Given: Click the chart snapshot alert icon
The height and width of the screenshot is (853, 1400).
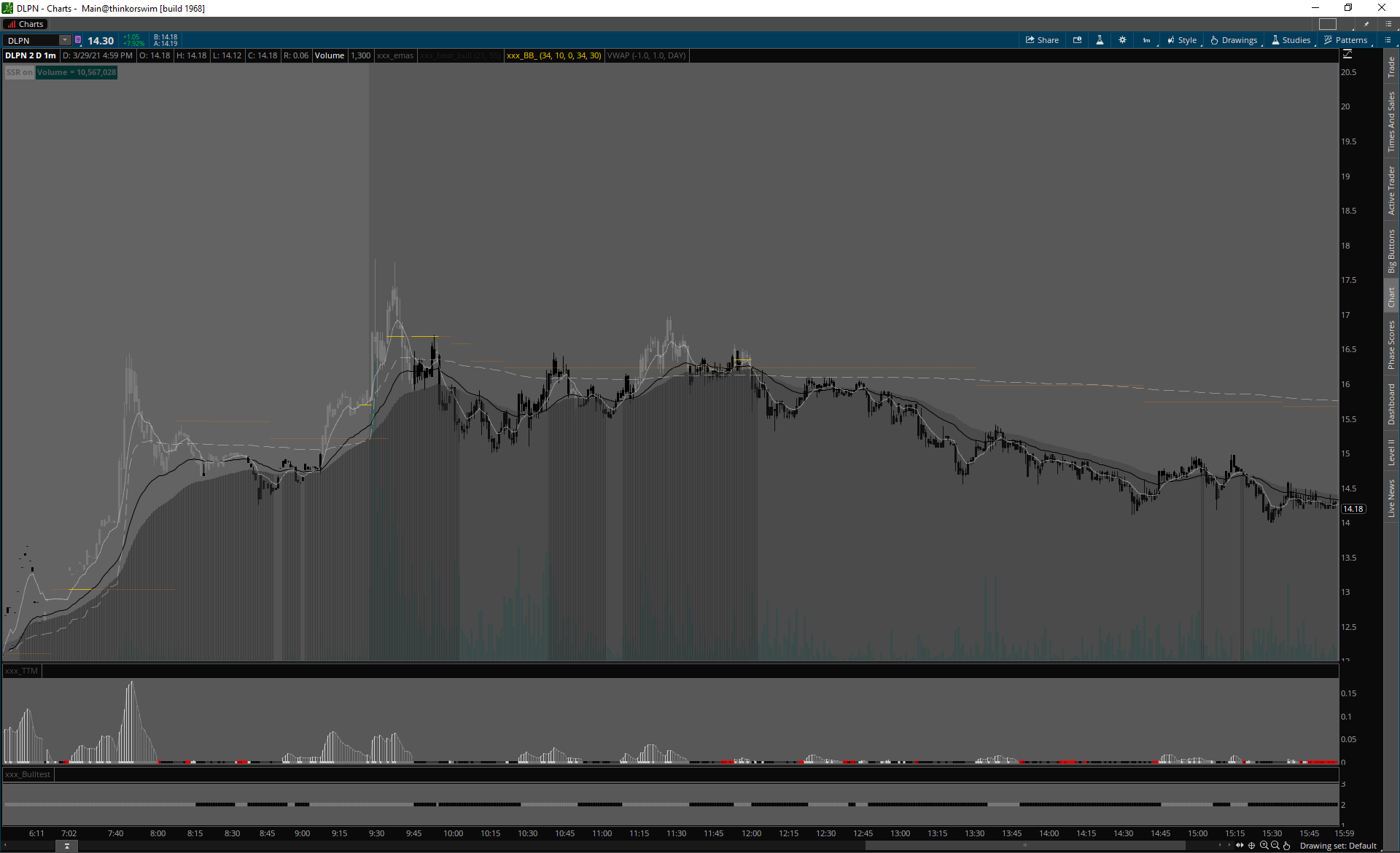Looking at the screenshot, I should pyautogui.click(x=1077, y=40).
